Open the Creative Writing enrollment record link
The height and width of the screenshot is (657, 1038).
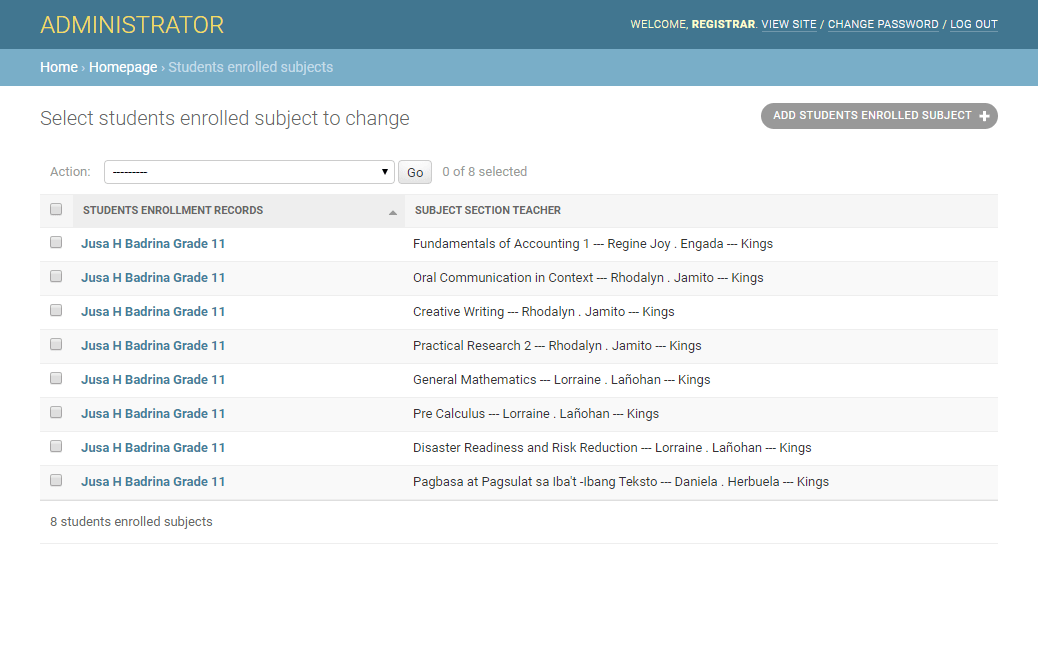tap(152, 311)
